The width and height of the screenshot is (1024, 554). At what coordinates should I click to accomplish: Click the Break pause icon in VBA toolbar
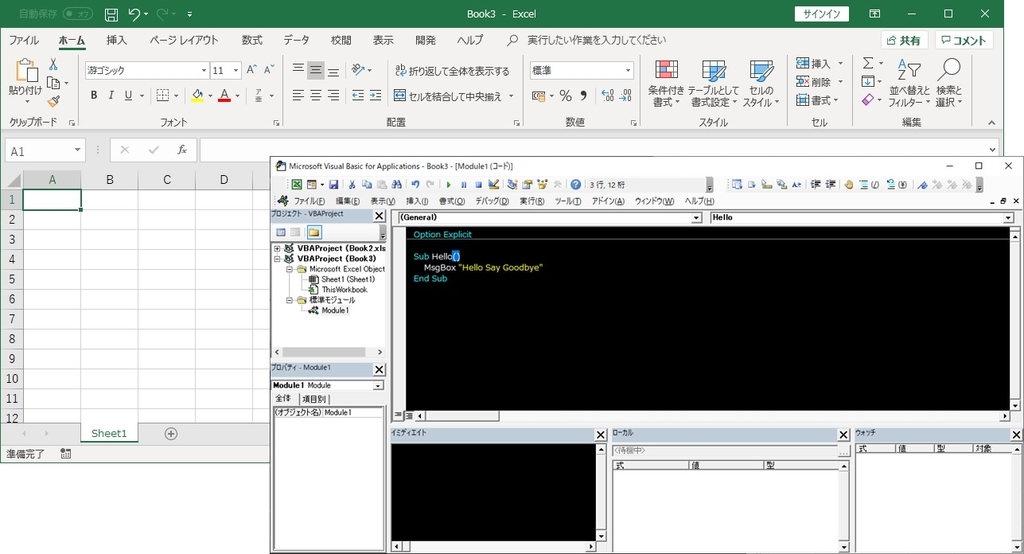tap(464, 185)
